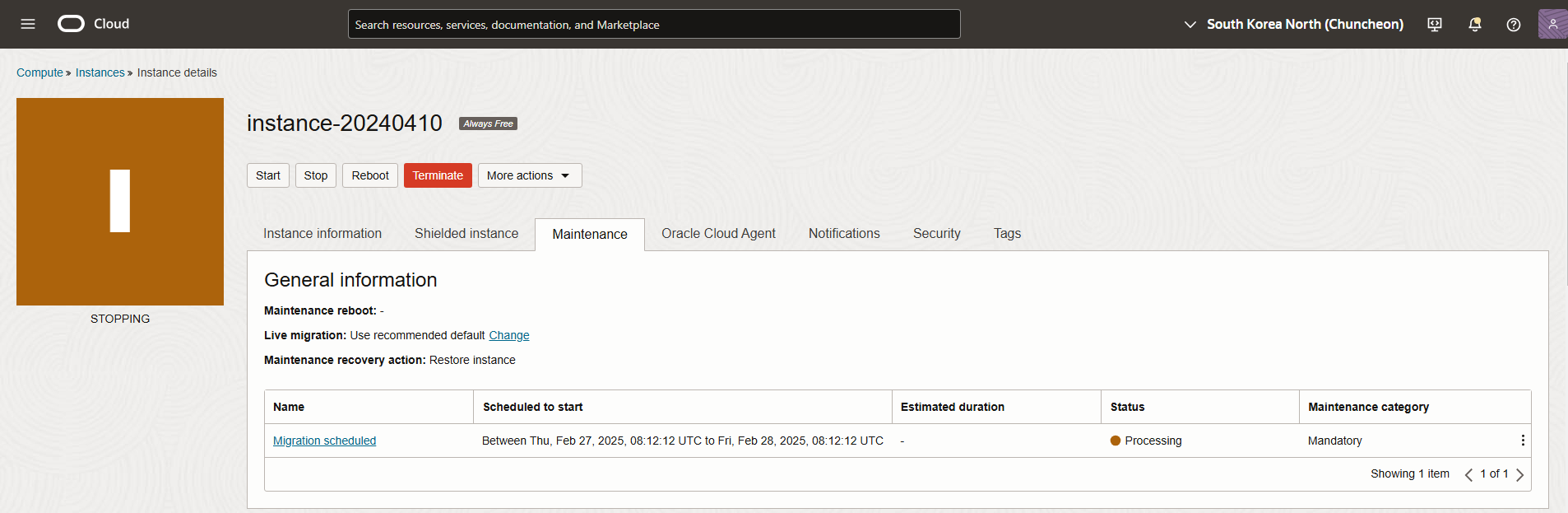Open the announcements bell icon

click(1475, 25)
